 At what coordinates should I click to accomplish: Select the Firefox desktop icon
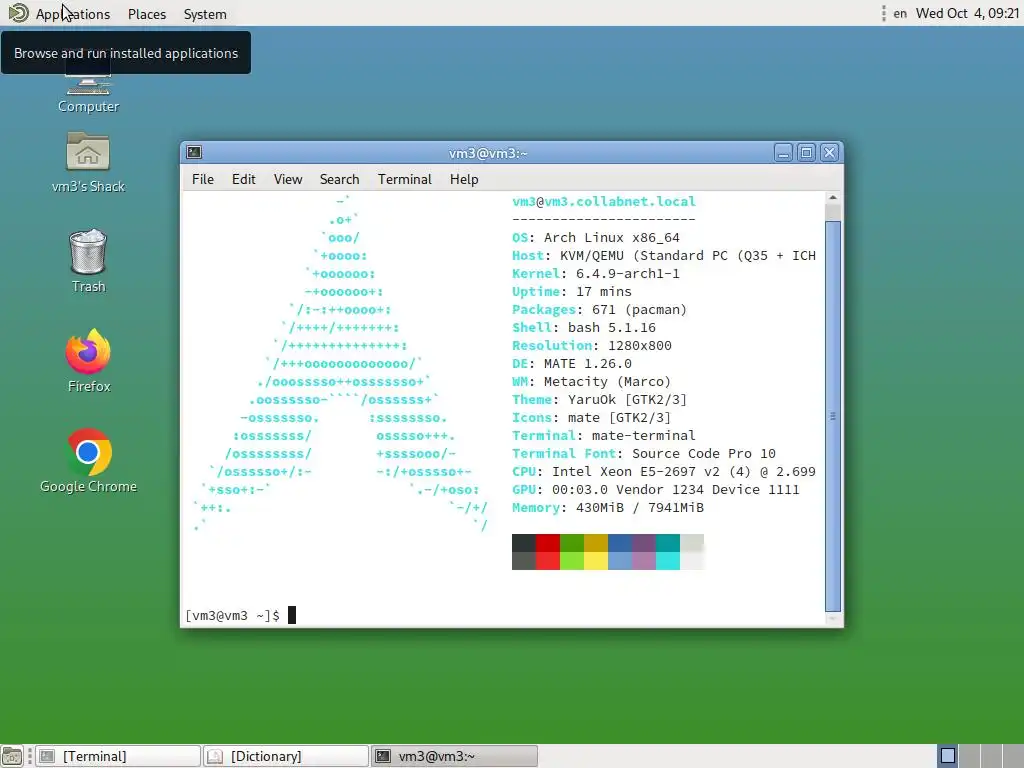click(x=89, y=361)
